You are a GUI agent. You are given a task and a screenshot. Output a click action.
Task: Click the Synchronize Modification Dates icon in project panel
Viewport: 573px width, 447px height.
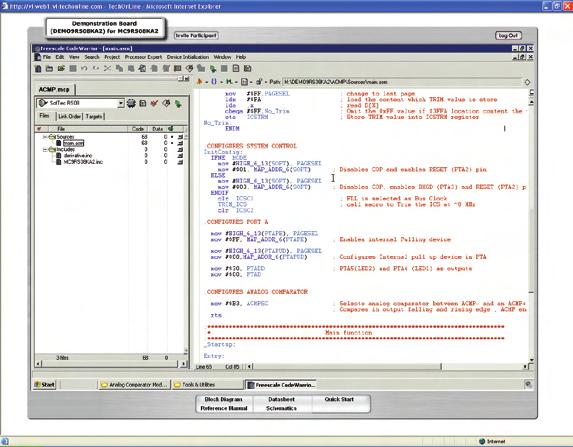coord(143,103)
